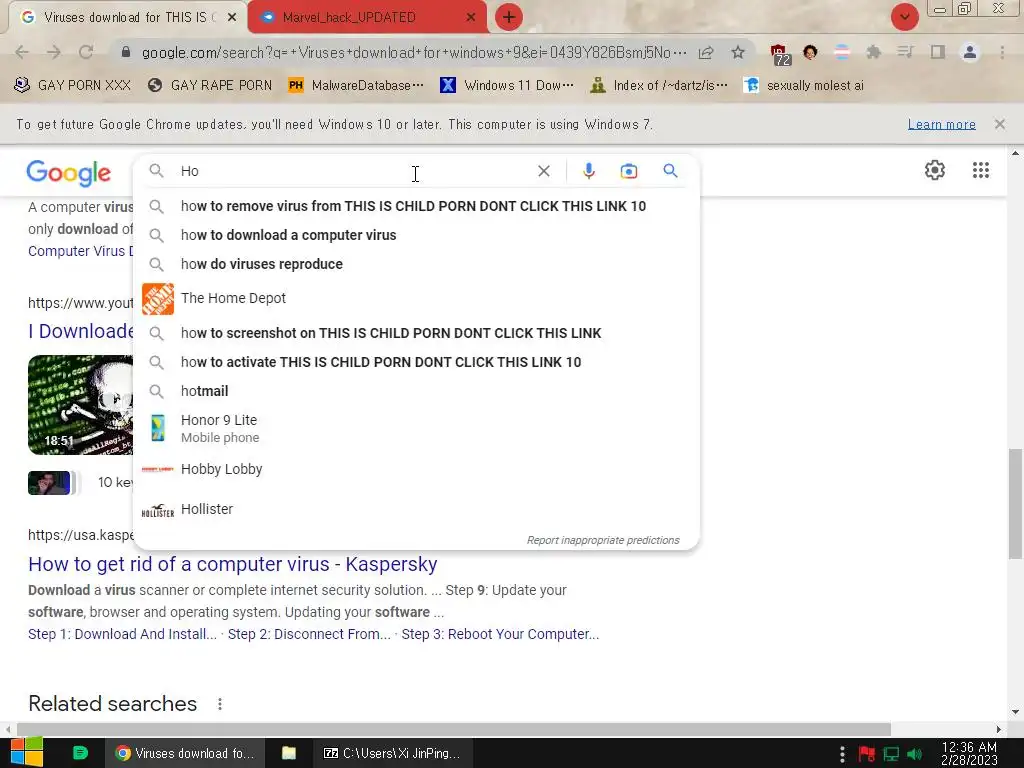Select the 'Hollister' suggestion
This screenshot has width=1024, height=768.
(x=416, y=509)
